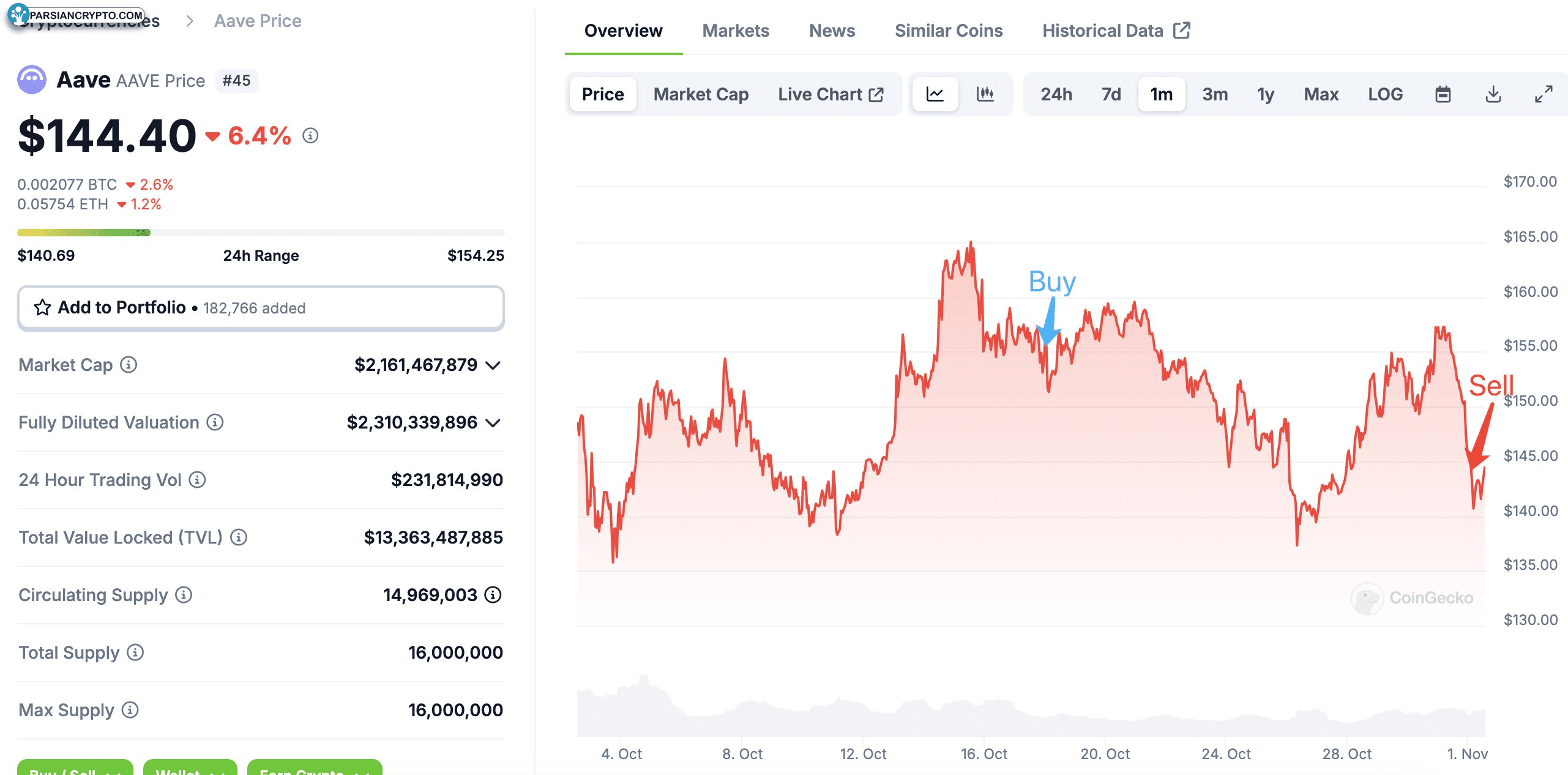Click the 24h Range progress bar
This screenshot has height=775, width=1568.
tap(261, 233)
